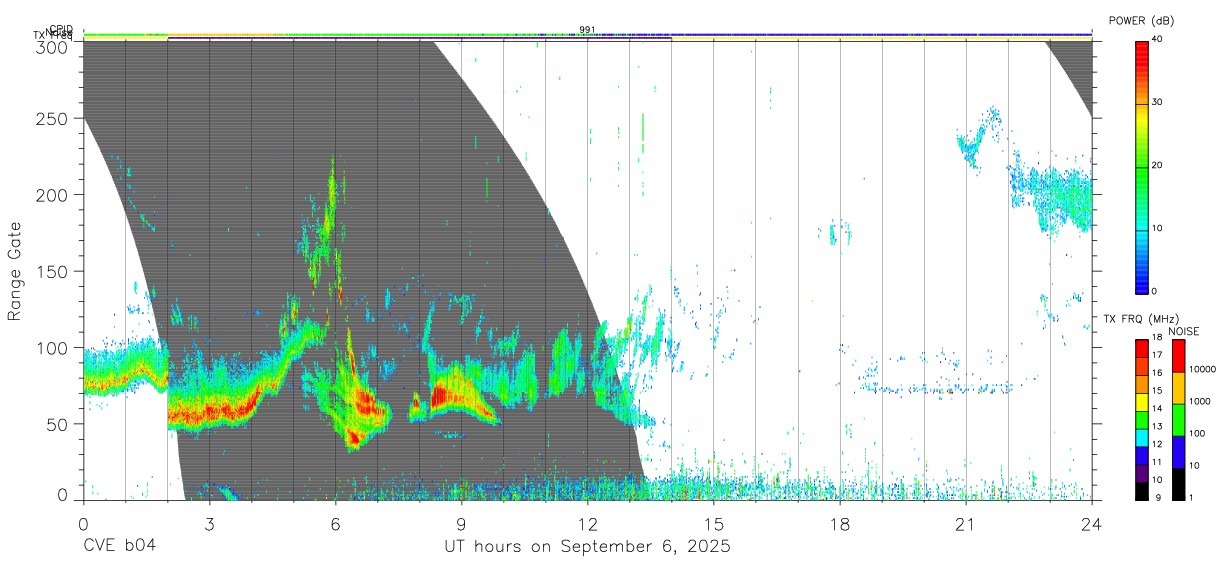
Task: Click the '50' range gate tick label
Action: coord(58,424)
